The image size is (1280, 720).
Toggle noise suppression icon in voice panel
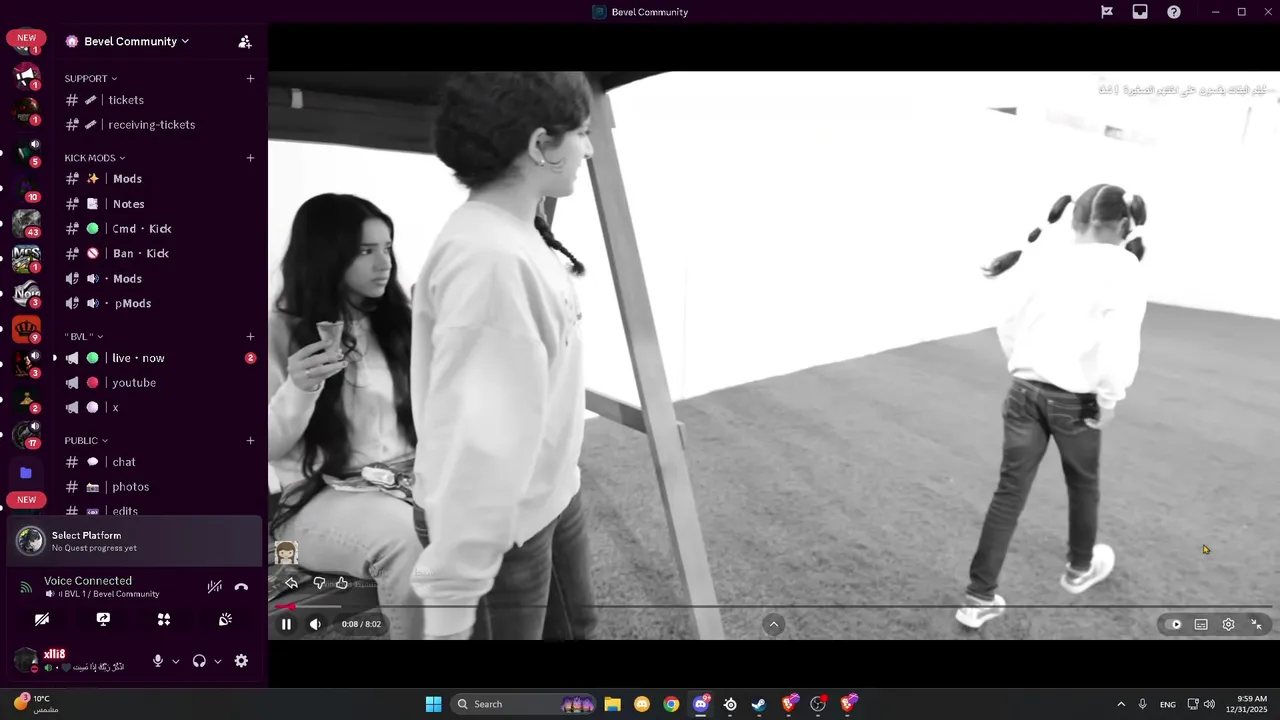tap(214, 587)
